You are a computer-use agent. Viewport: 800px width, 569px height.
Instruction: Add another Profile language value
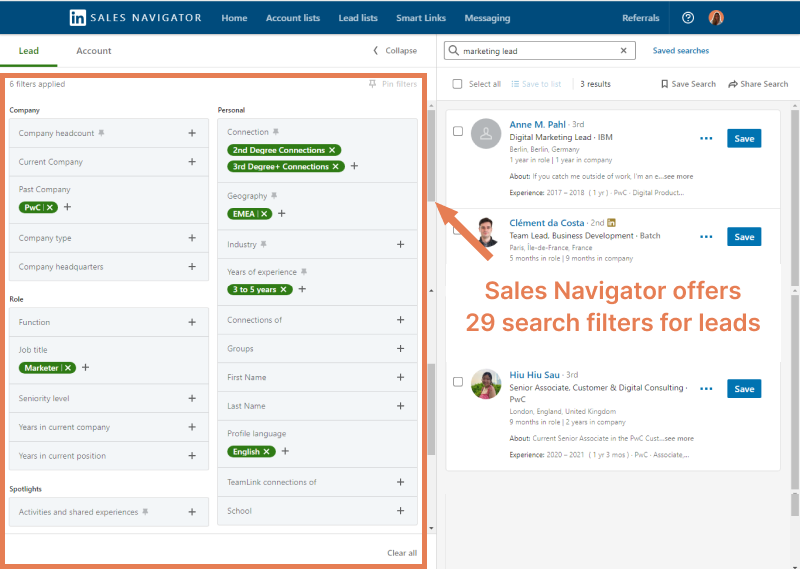click(x=285, y=451)
